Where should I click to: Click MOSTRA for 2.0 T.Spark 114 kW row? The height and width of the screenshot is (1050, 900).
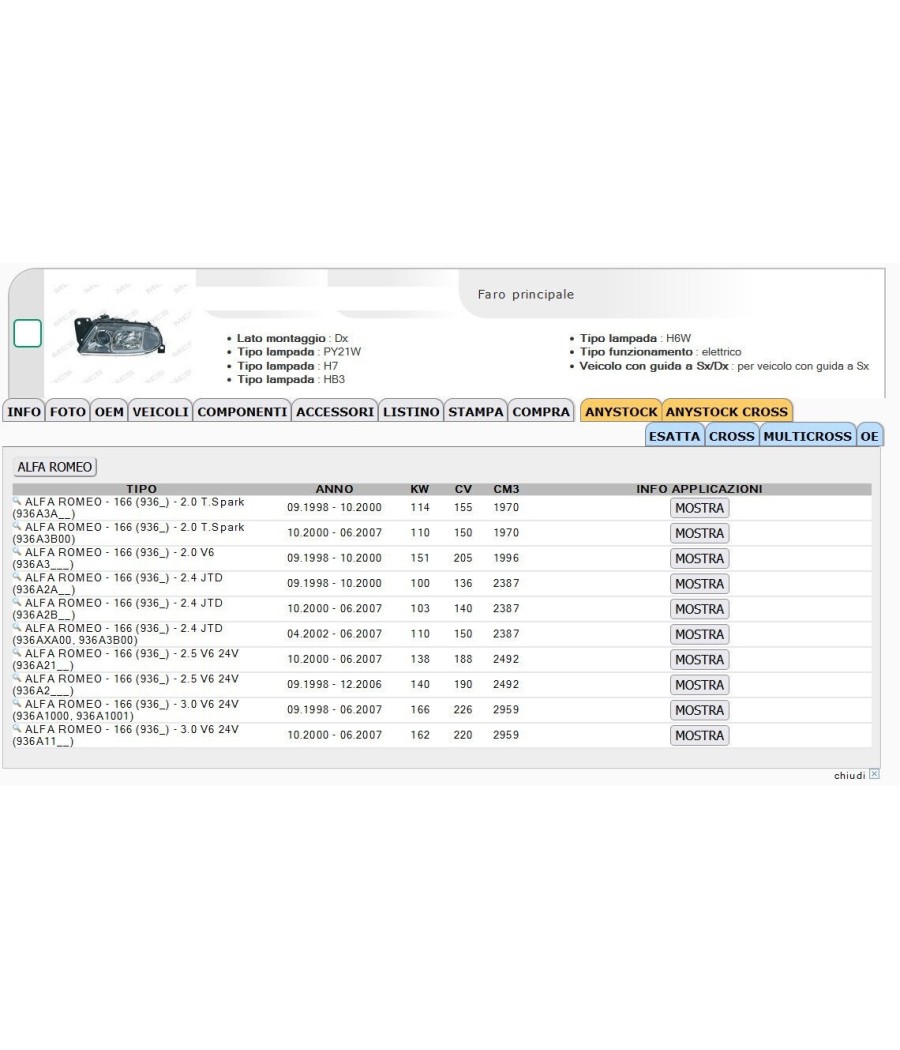click(699, 508)
